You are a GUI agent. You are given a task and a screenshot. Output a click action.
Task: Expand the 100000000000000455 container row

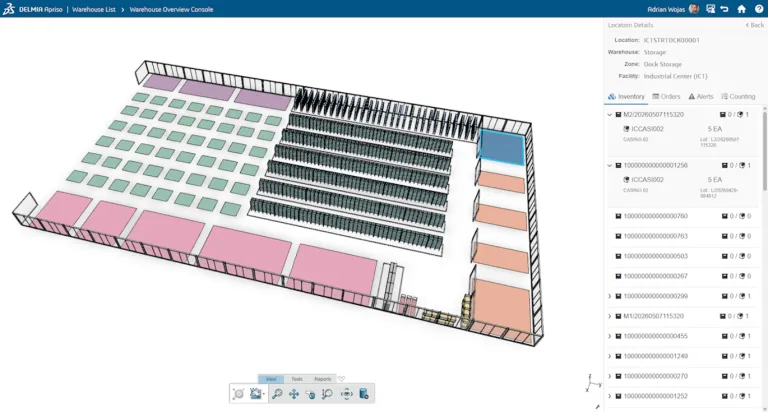click(610, 337)
